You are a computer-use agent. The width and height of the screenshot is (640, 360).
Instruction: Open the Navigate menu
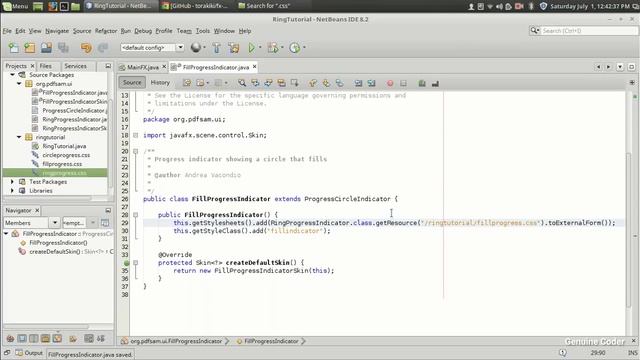click(57, 31)
